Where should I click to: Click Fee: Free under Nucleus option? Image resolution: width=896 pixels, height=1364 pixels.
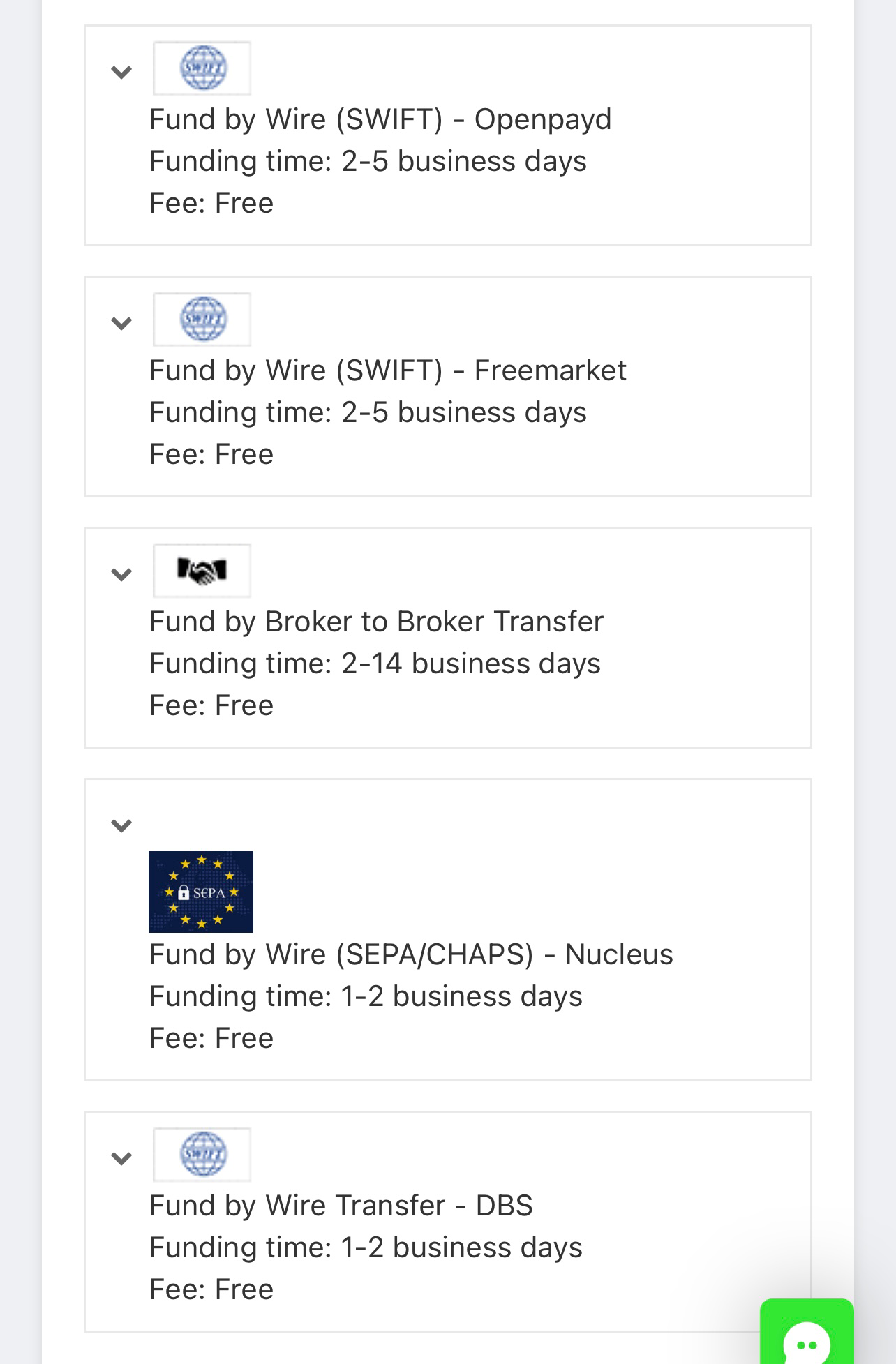click(x=211, y=1038)
